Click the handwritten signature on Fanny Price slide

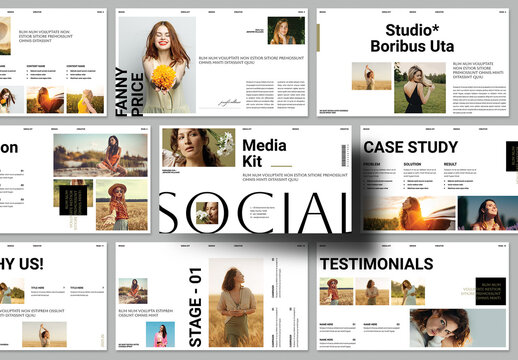229,102
